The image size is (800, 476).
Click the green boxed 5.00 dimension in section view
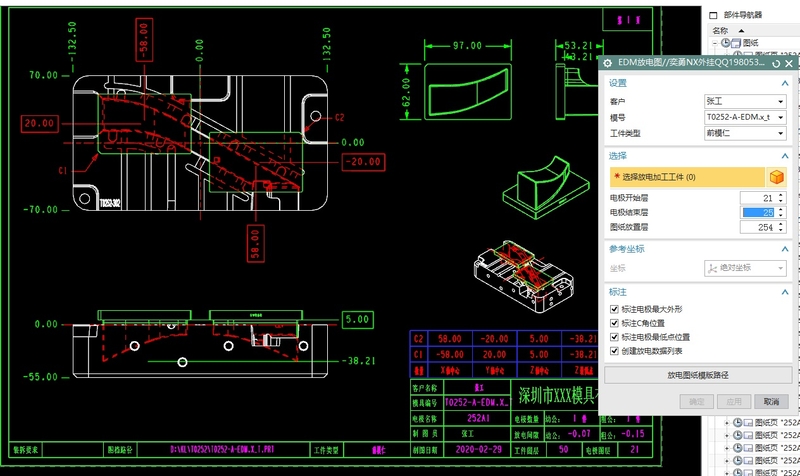(x=357, y=319)
